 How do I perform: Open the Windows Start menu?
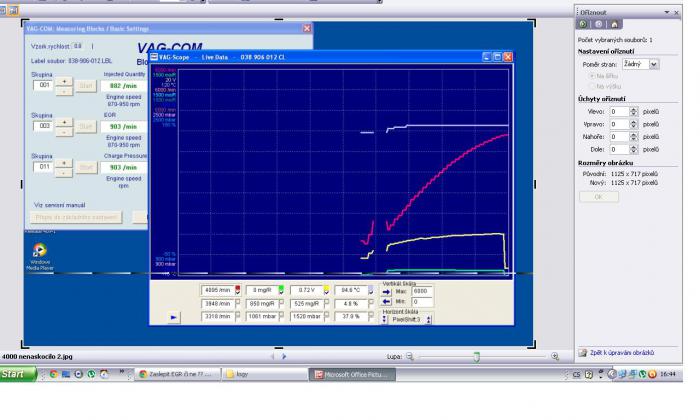pyautogui.click(x=18, y=374)
